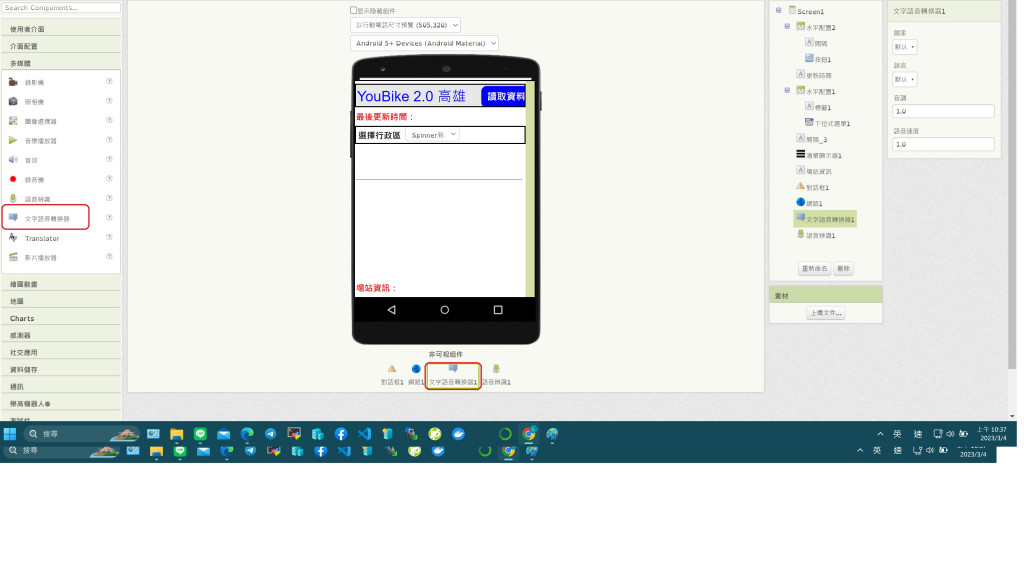
Task: Expand the 介面配置 palette category
Action: coord(61,46)
